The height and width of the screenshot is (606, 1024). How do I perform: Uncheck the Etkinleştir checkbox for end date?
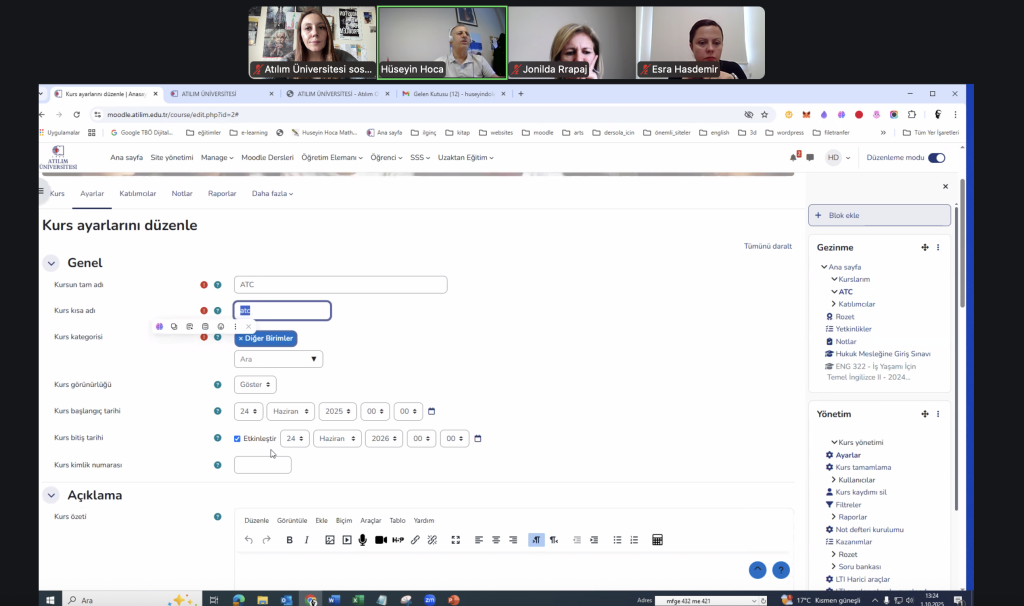(237, 438)
